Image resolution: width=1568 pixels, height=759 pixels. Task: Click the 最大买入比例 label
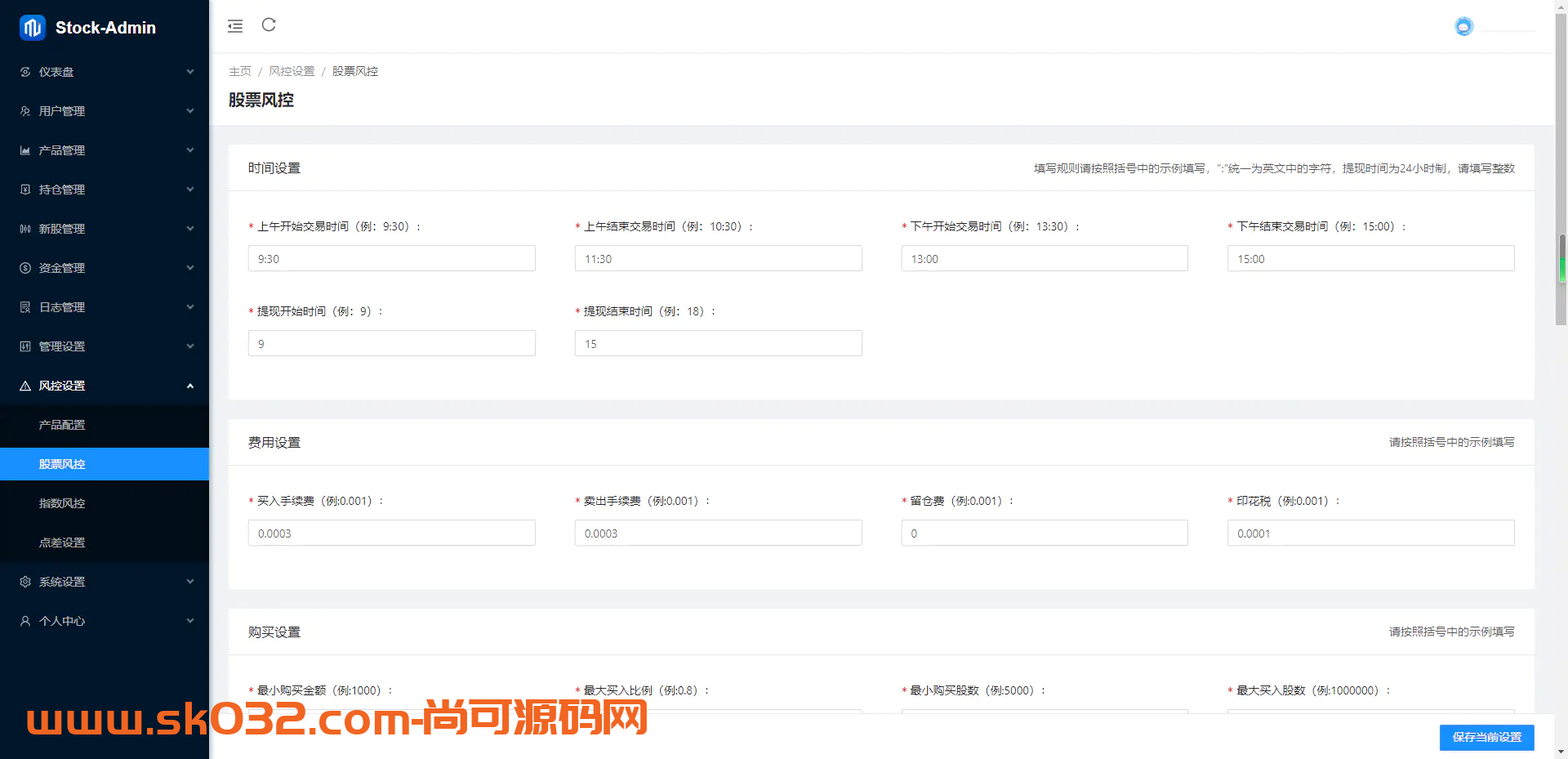(642, 690)
